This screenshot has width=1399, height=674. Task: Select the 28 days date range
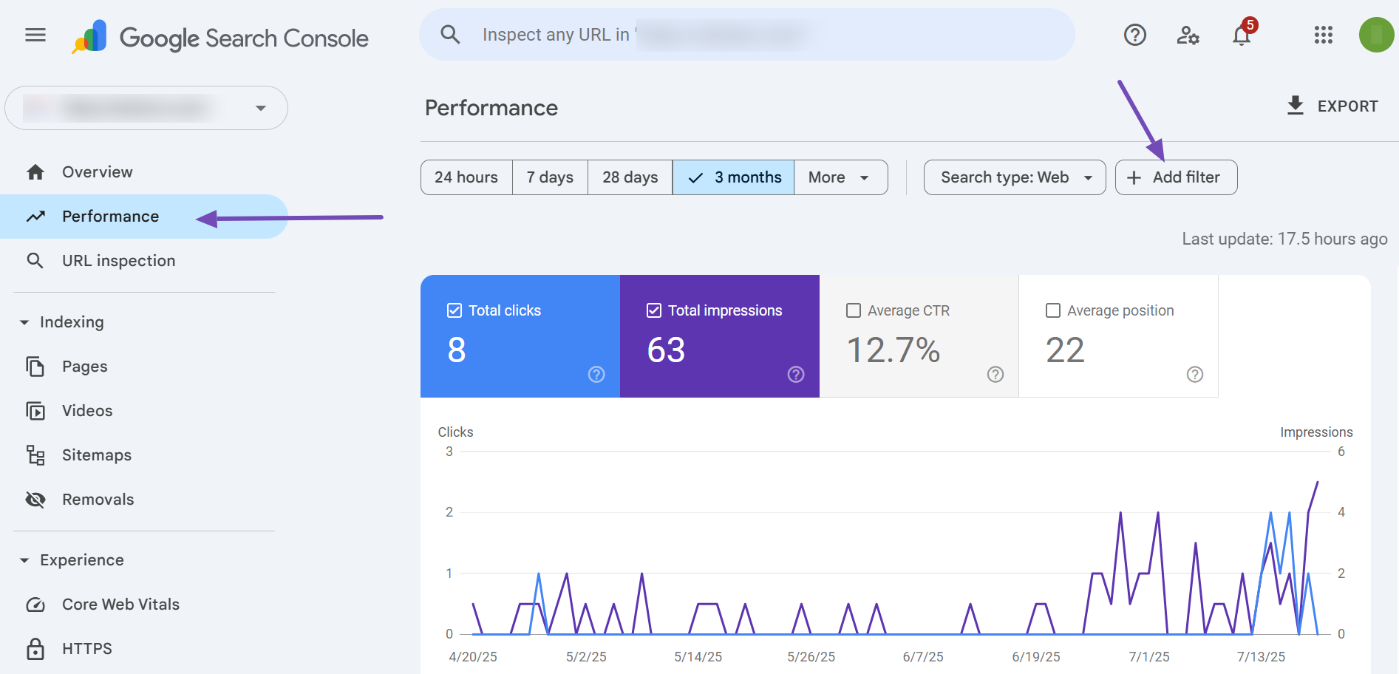(x=630, y=177)
